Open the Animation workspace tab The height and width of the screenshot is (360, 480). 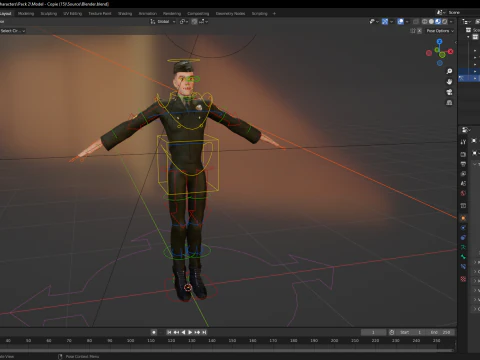(x=148, y=14)
